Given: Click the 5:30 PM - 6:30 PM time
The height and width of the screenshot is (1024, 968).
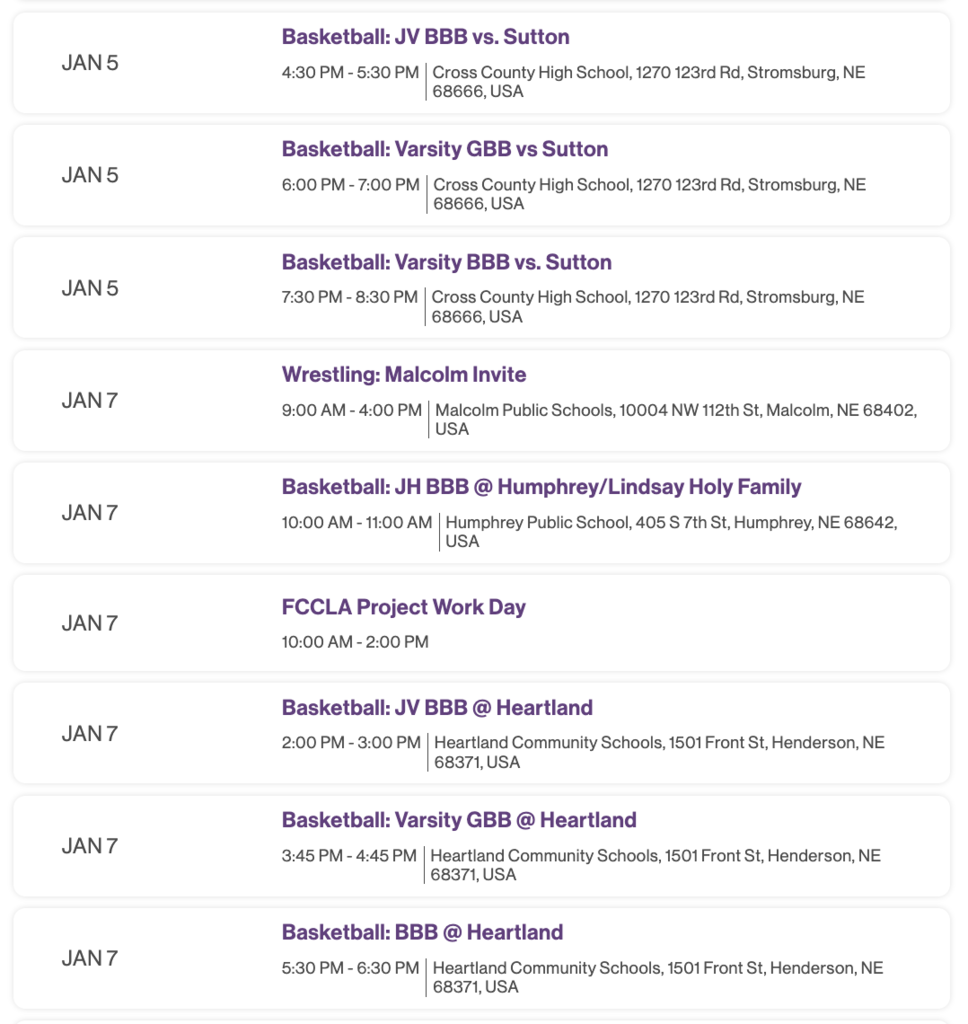Looking at the screenshot, I should 350,968.
